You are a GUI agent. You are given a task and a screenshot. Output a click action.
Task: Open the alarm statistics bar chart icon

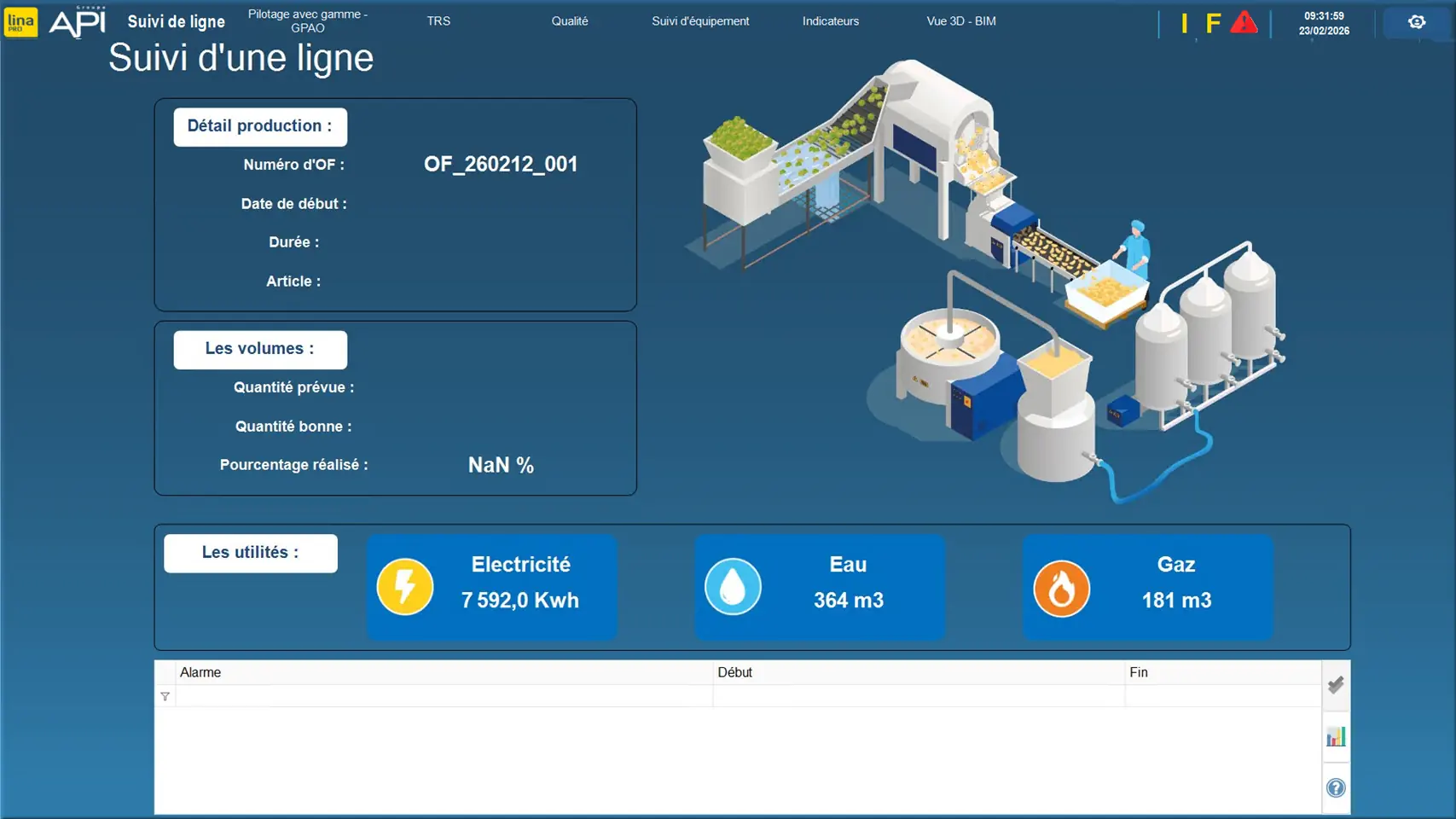(1336, 737)
